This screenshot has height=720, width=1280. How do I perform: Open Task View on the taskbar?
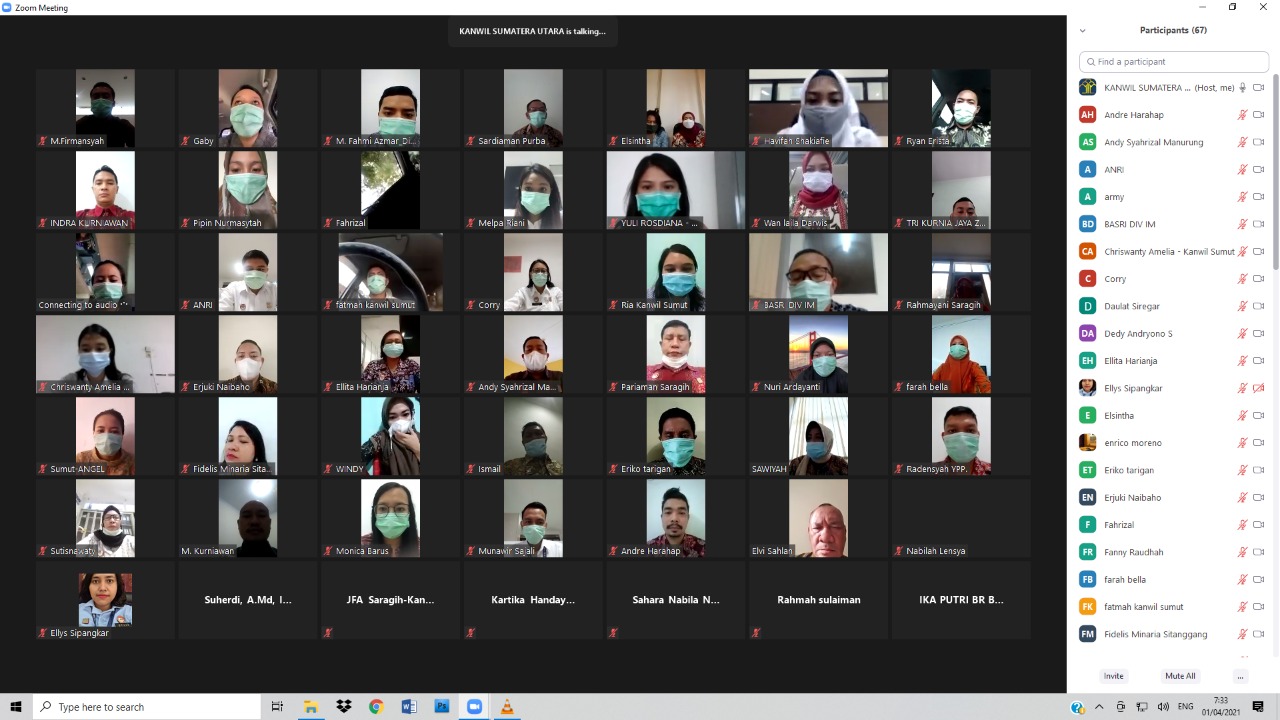click(277, 707)
